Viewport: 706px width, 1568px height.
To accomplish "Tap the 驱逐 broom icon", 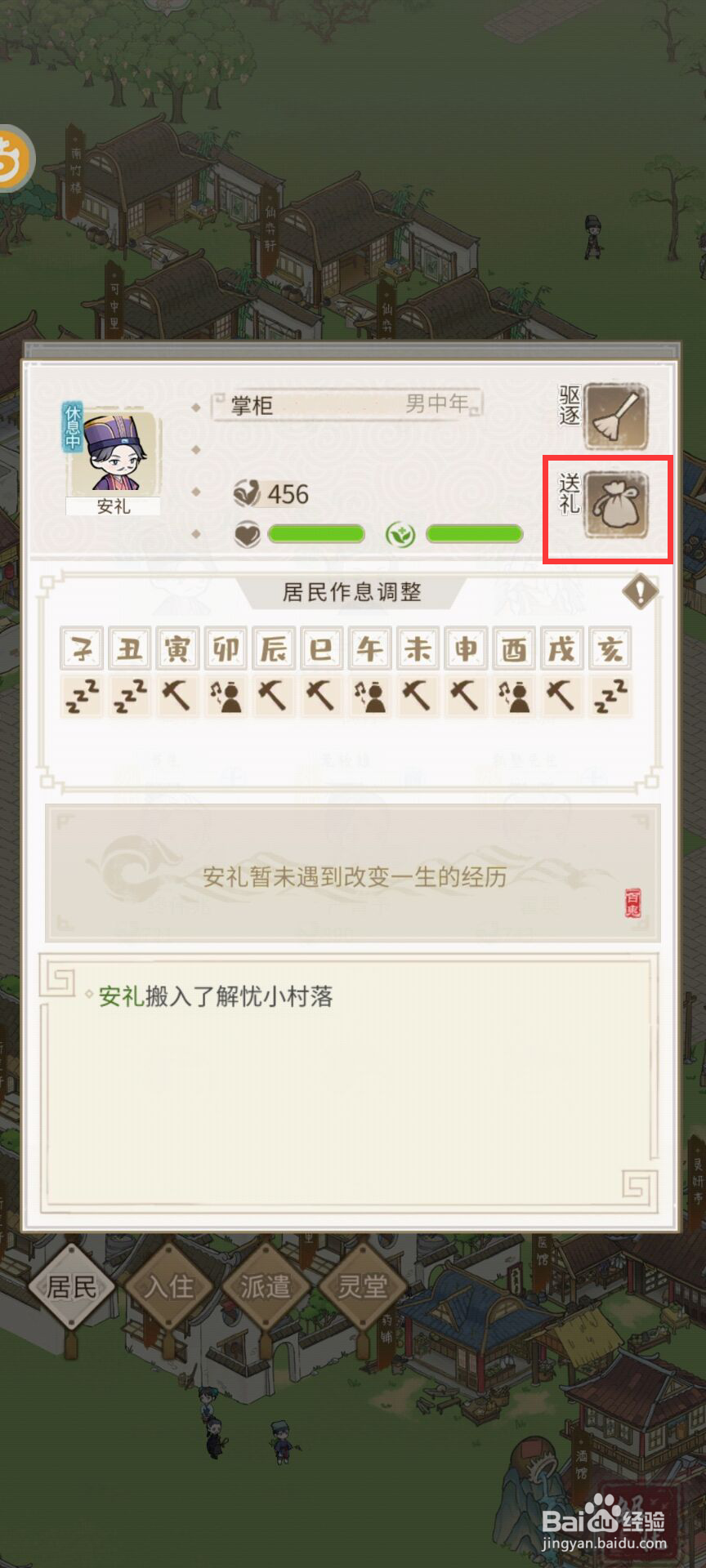I will [616, 416].
